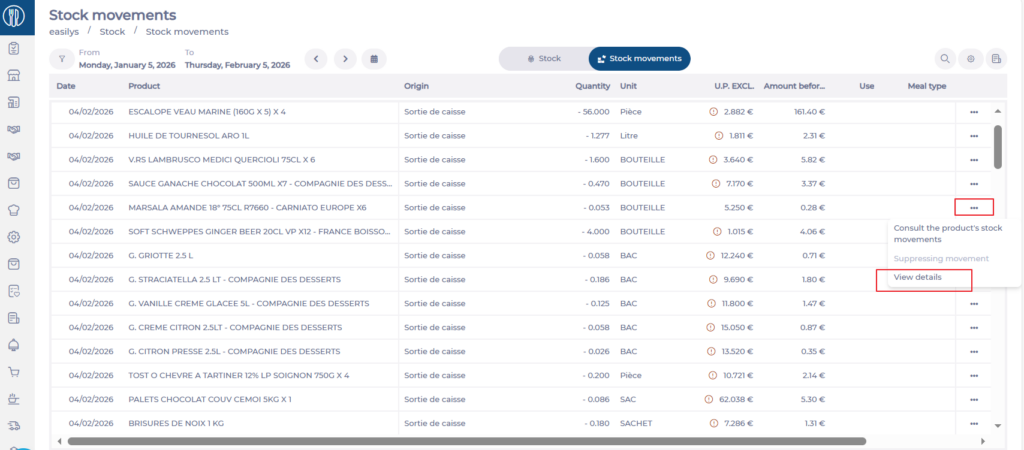Viewport: 1024px width, 450px height.
Task: Open the From date Monday, January 5, 2026
Action: pos(127,65)
